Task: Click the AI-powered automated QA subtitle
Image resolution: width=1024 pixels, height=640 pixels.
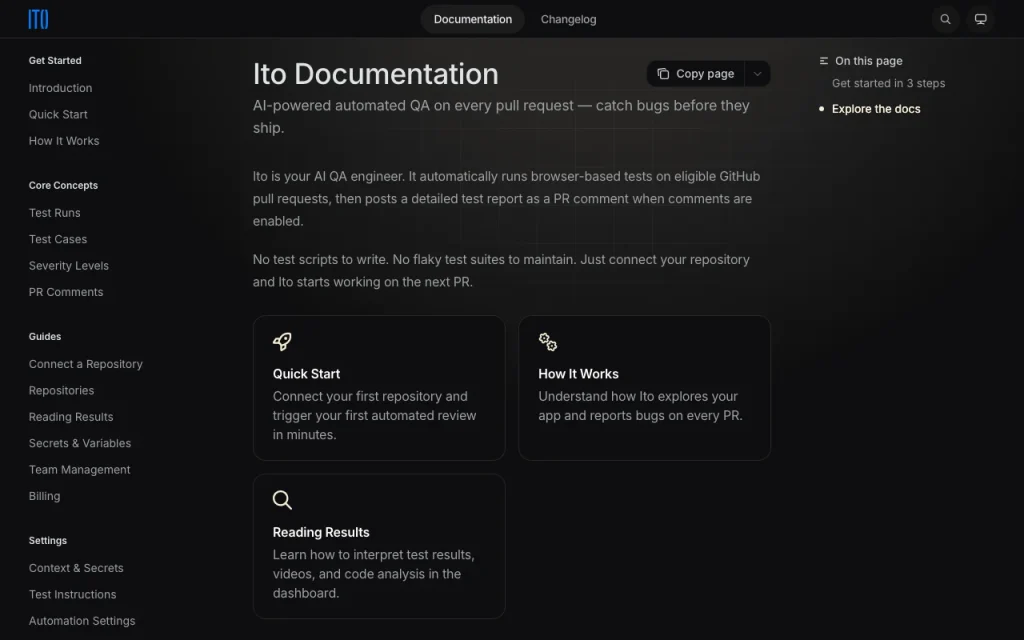Action: tap(501, 117)
